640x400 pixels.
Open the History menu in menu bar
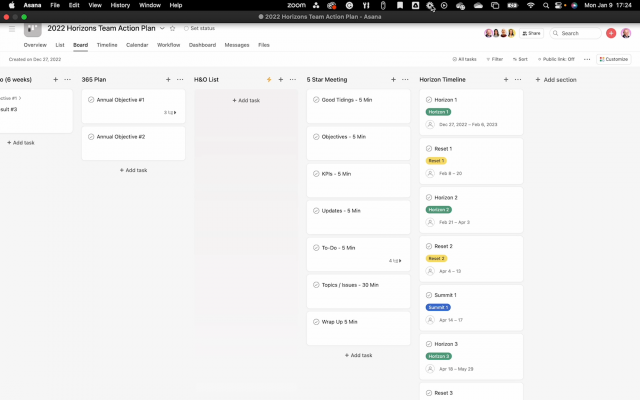click(x=120, y=5)
